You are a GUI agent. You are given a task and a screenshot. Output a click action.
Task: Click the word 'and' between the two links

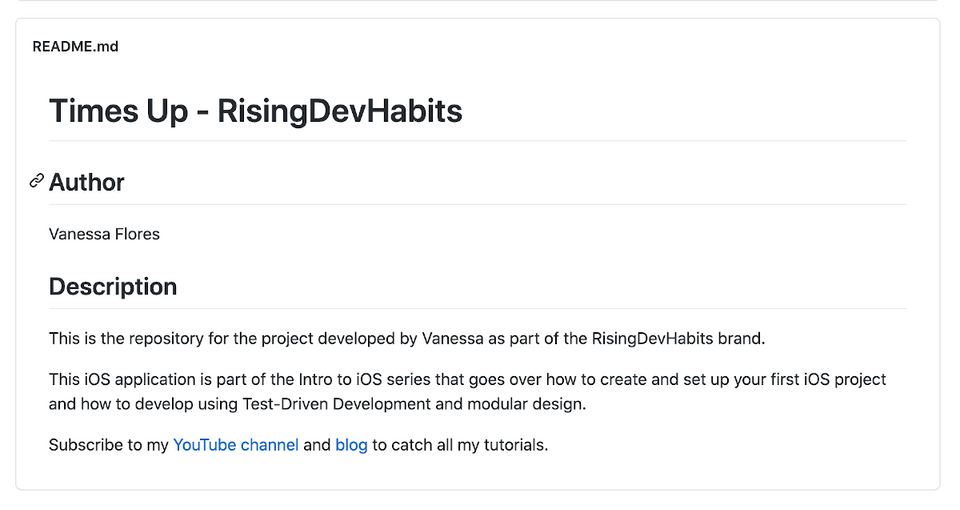point(317,445)
